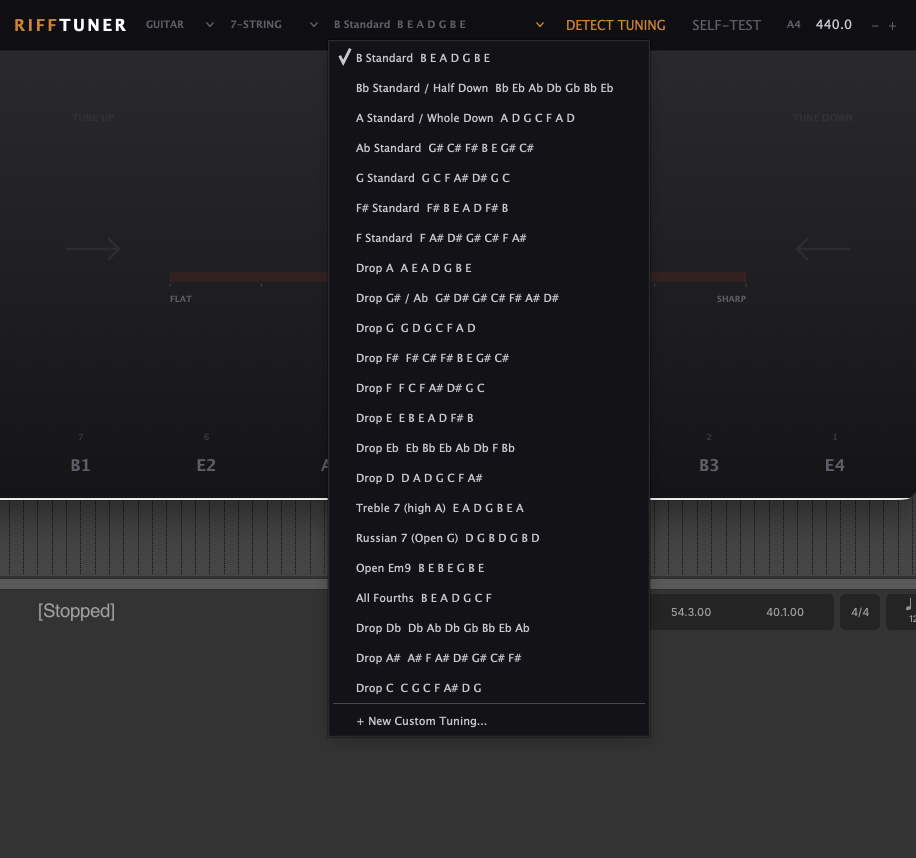Select Drop A# tuning

[x=488, y=658]
